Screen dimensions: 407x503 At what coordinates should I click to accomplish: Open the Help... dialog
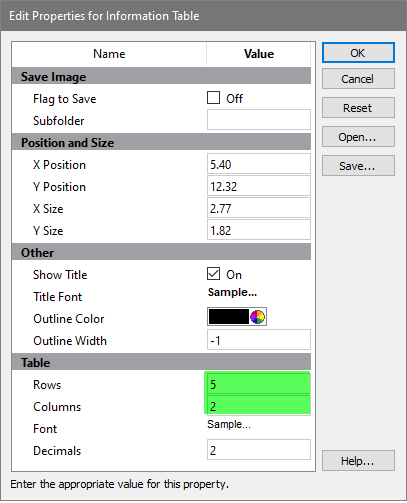pos(358,461)
